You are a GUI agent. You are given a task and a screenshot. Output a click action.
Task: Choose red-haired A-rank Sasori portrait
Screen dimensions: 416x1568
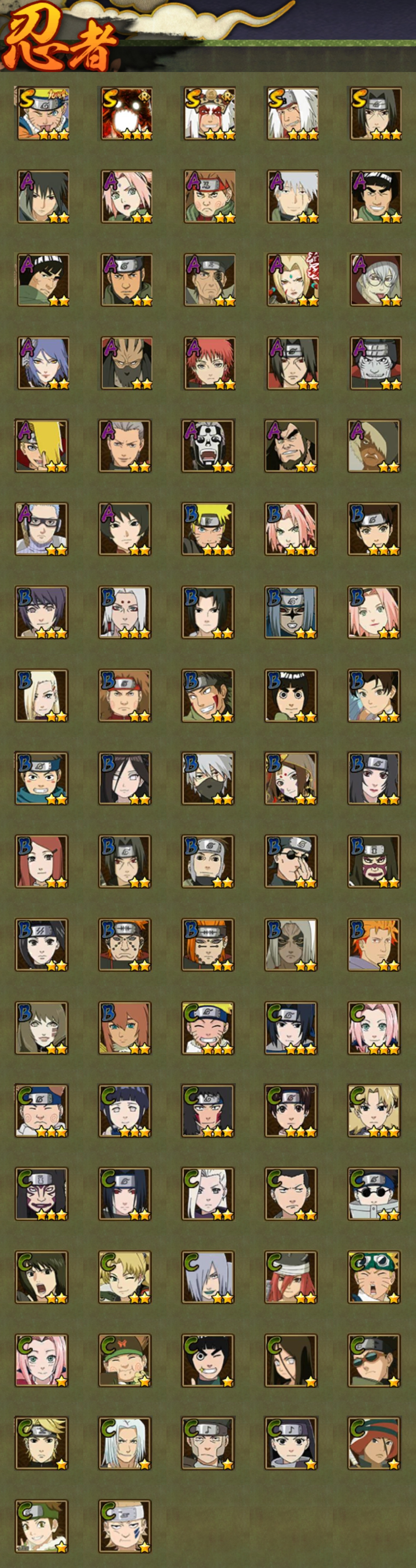[x=209, y=363]
